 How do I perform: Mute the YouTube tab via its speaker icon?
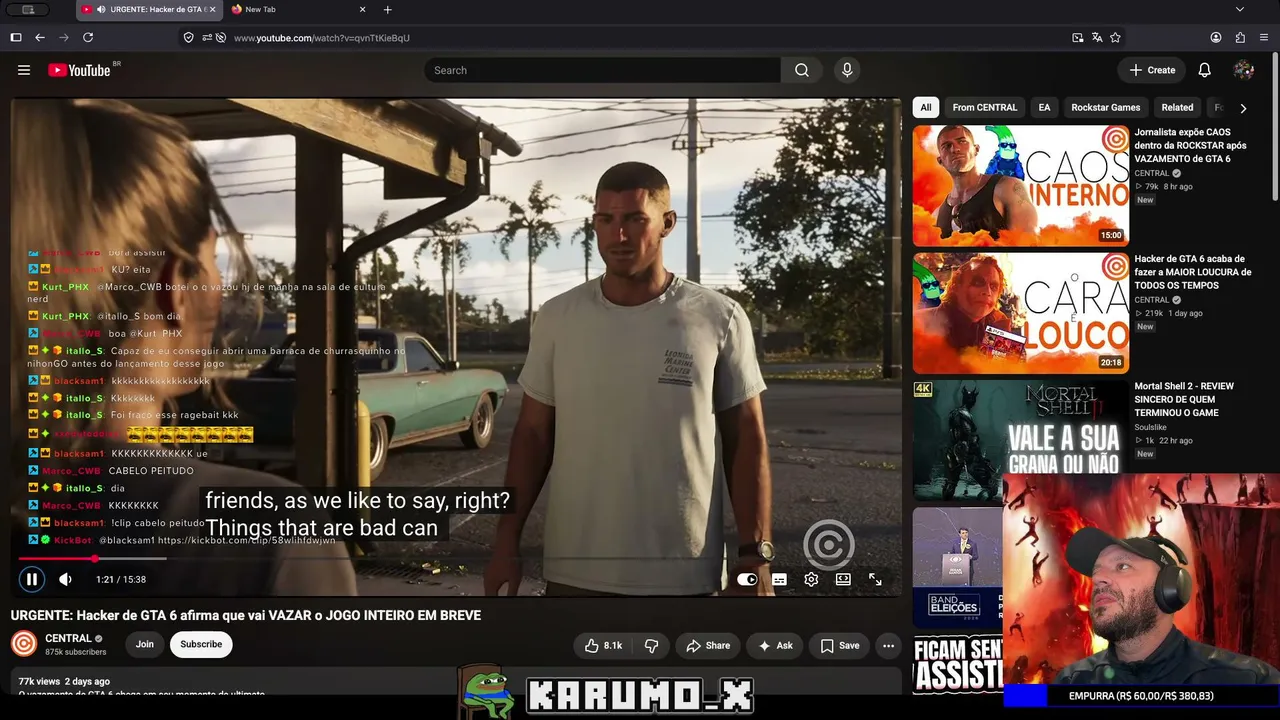point(101,10)
